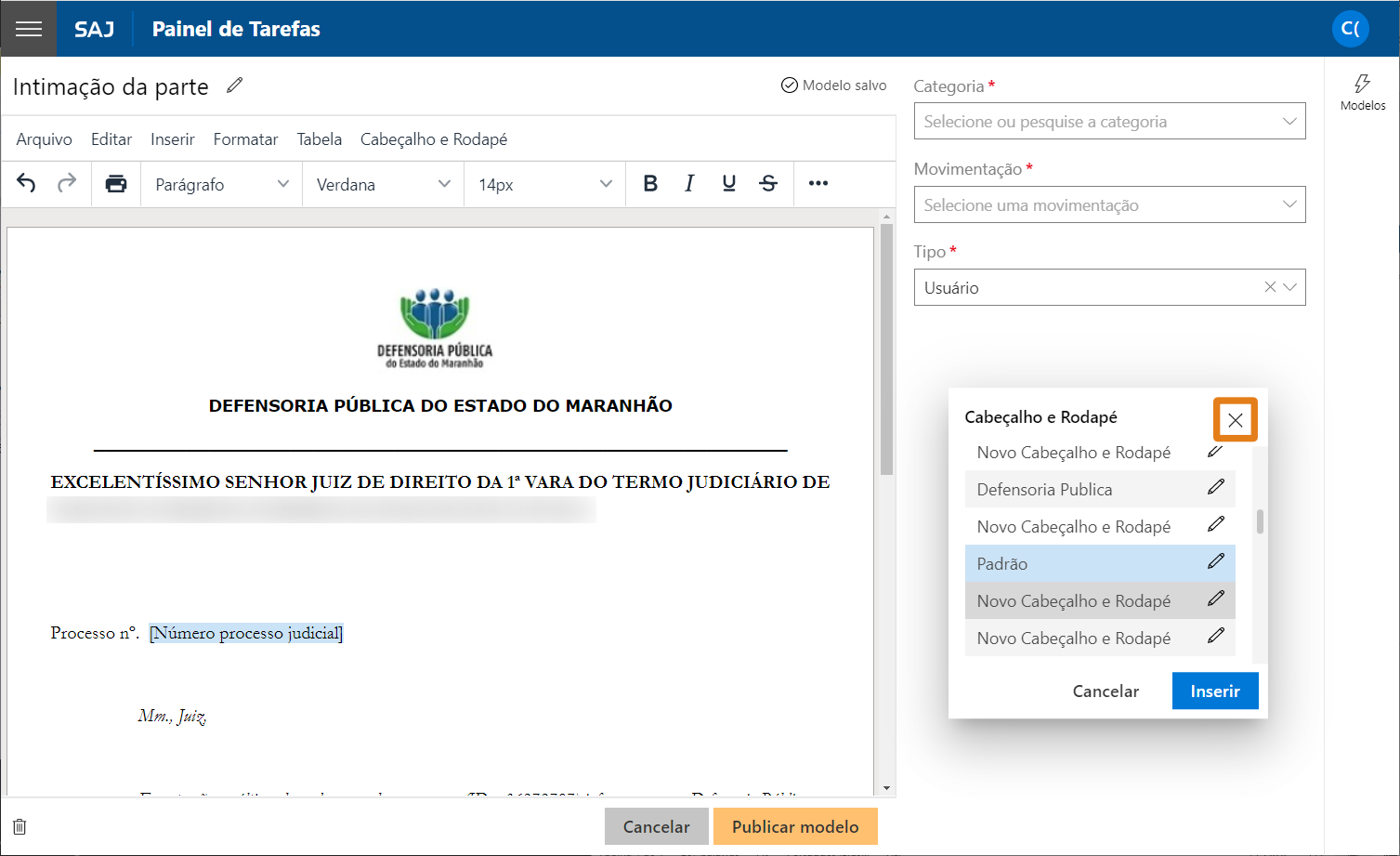Image resolution: width=1400 pixels, height=856 pixels.
Task: Click the bottom Cancelar button
Action: 656,826
